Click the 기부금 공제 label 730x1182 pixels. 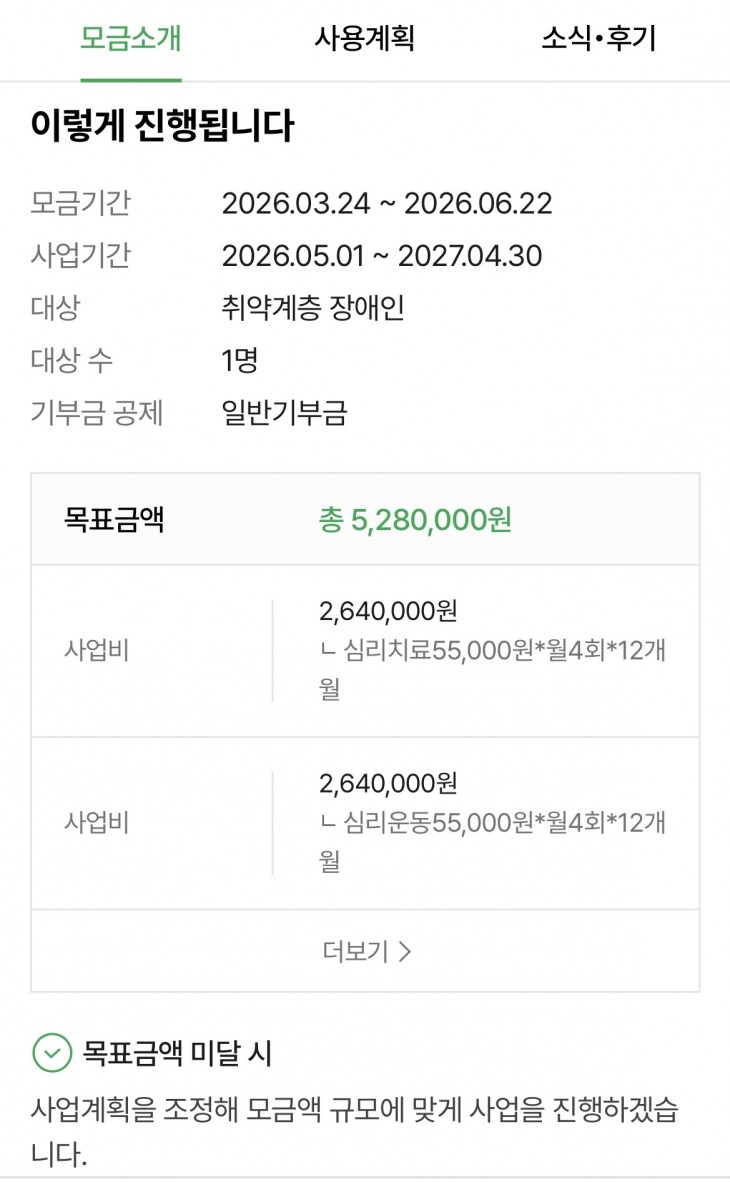[x=96, y=412]
